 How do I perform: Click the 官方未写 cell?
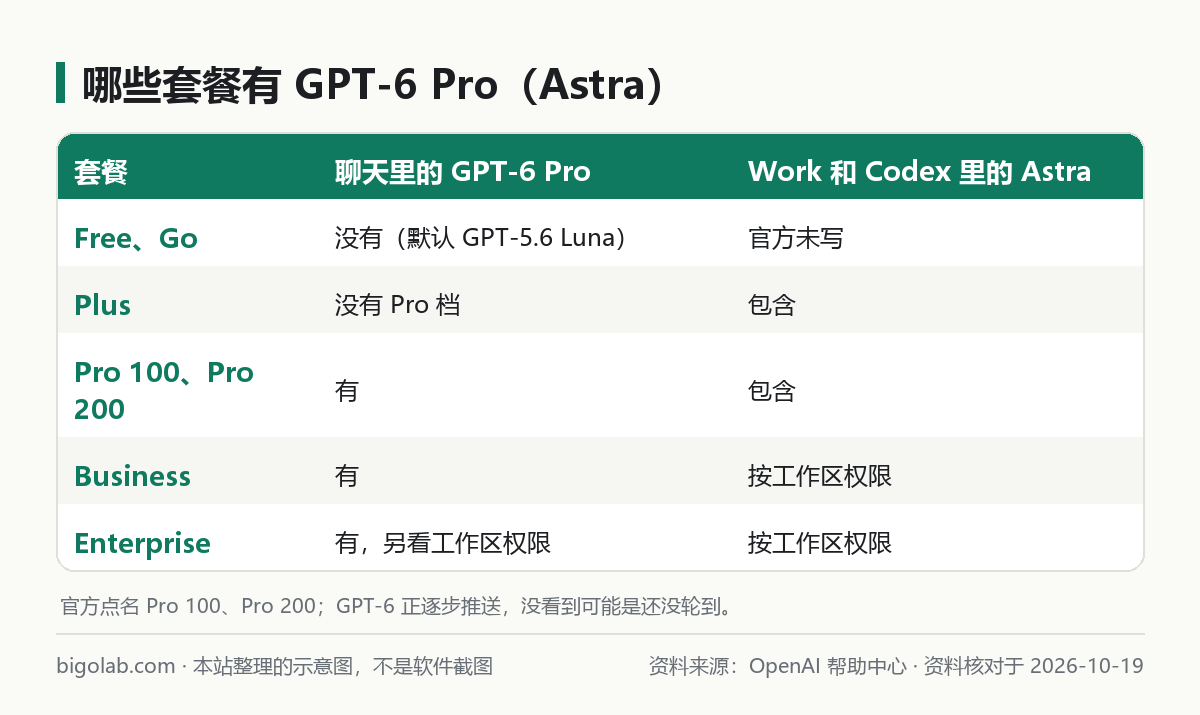(x=795, y=238)
